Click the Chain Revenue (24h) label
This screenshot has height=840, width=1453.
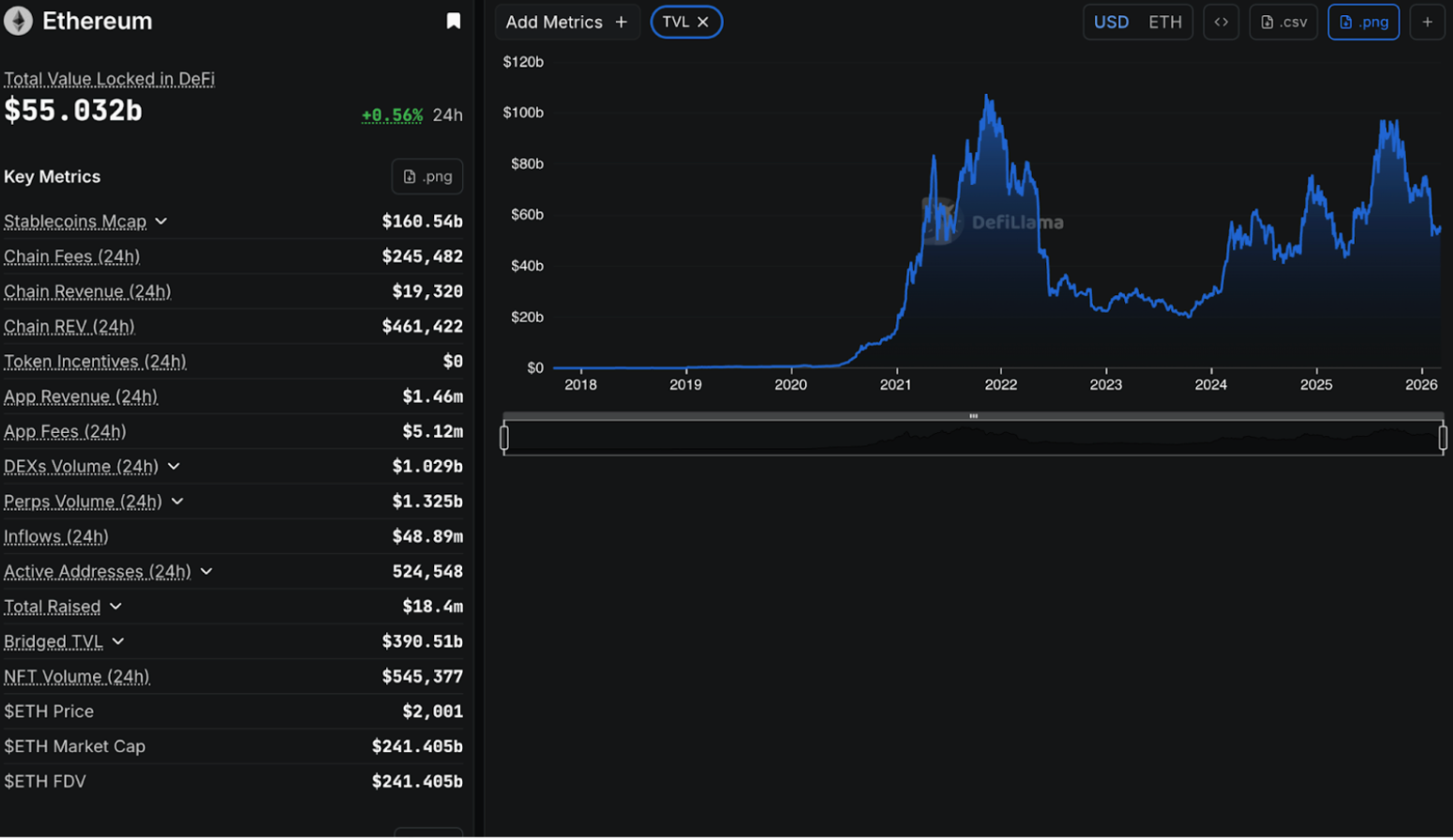[x=87, y=292]
